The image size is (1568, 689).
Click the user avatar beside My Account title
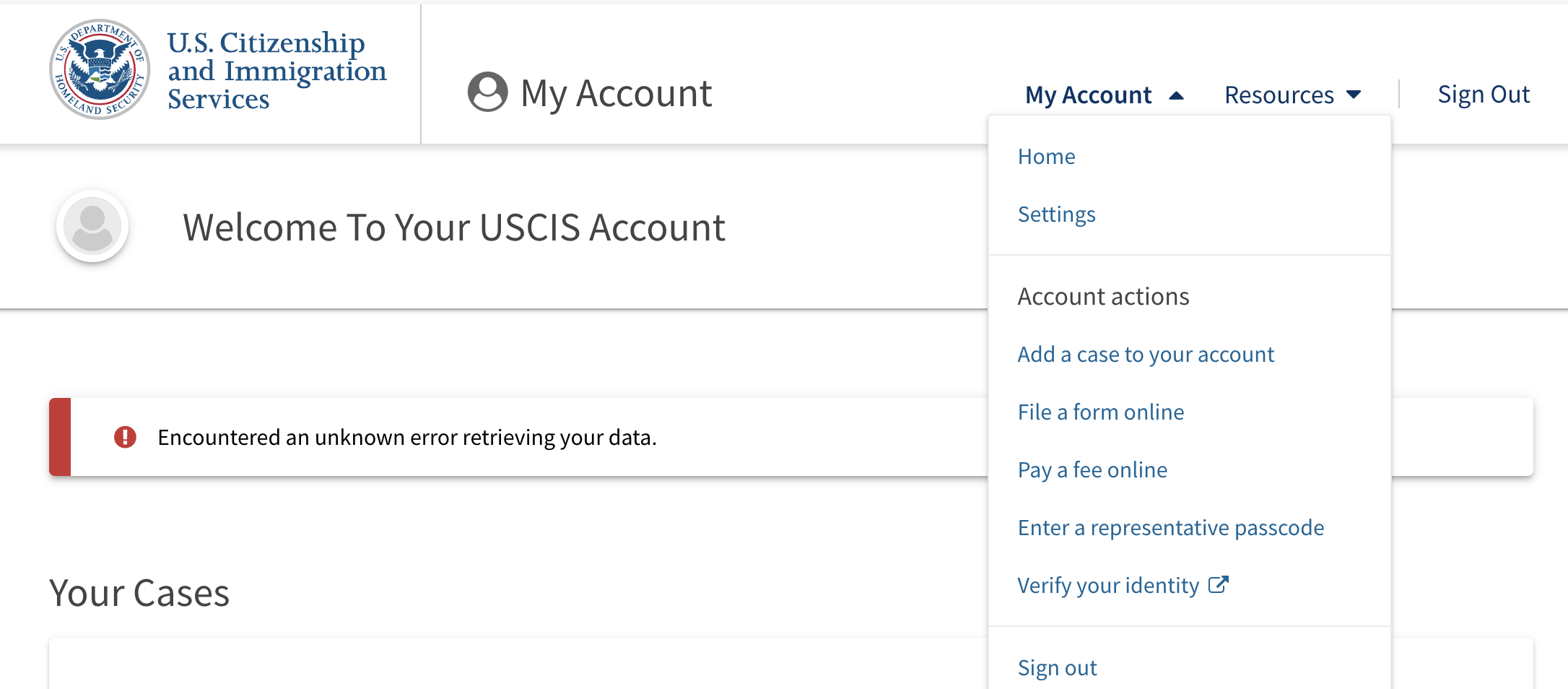pyautogui.click(x=488, y=92)
